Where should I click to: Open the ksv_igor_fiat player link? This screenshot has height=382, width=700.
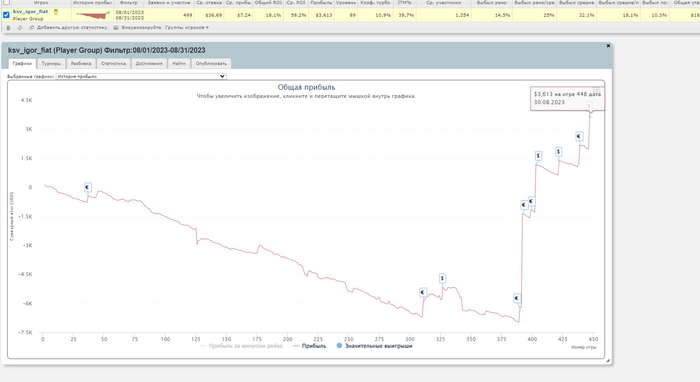(30, 12)
